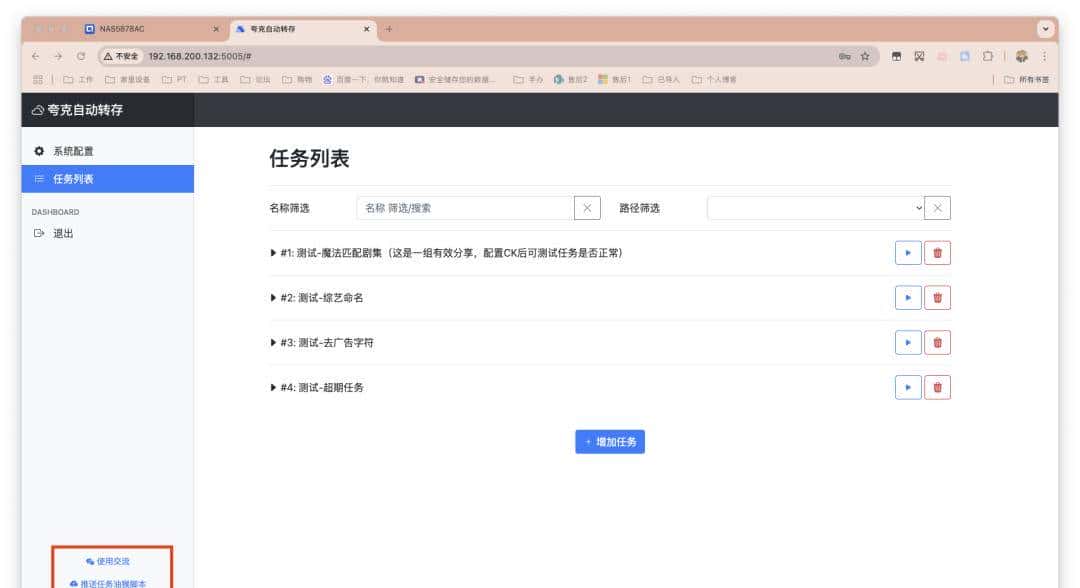Open the Chrome three-dot menu
Screen dimensions: 1080x588
pyautogui.click(x=1046, y=57)
